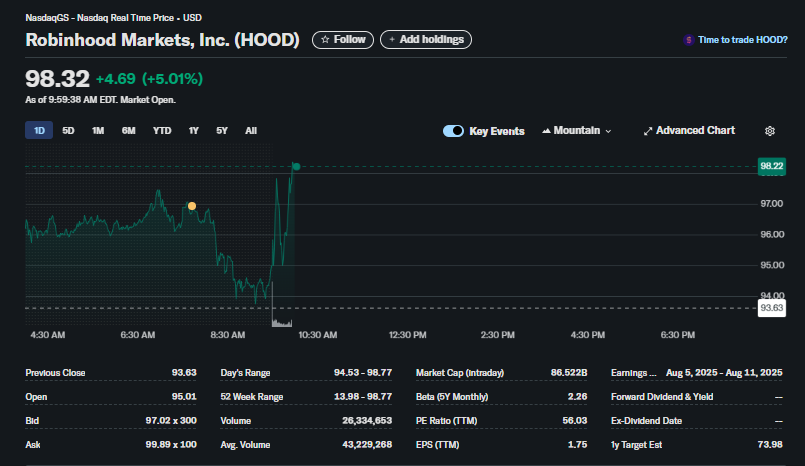Switch chart to 6M range
Image resolution: width=805 pixels, height=466 pixels.
(128, 131)
